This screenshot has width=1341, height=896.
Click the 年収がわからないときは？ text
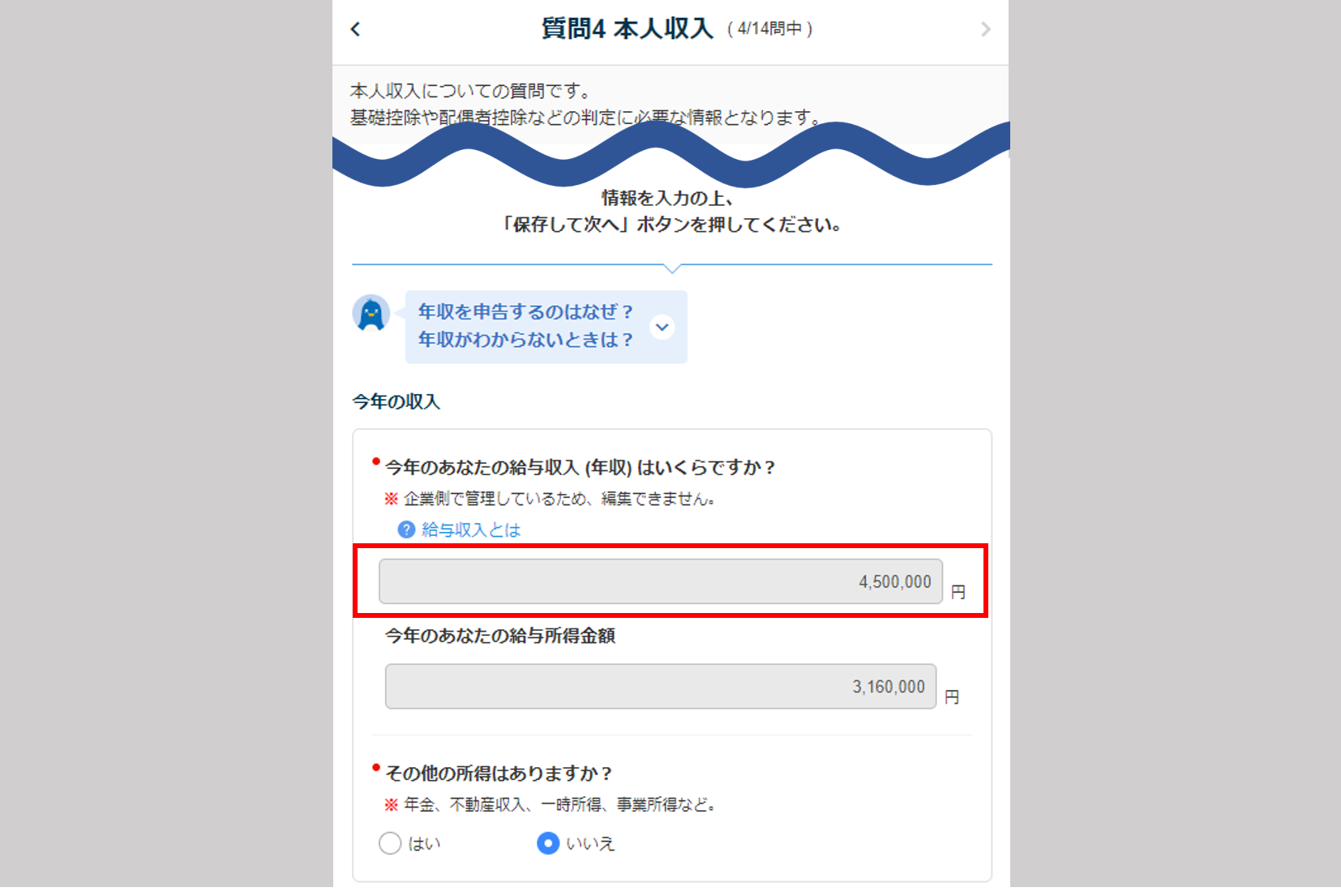525,340
